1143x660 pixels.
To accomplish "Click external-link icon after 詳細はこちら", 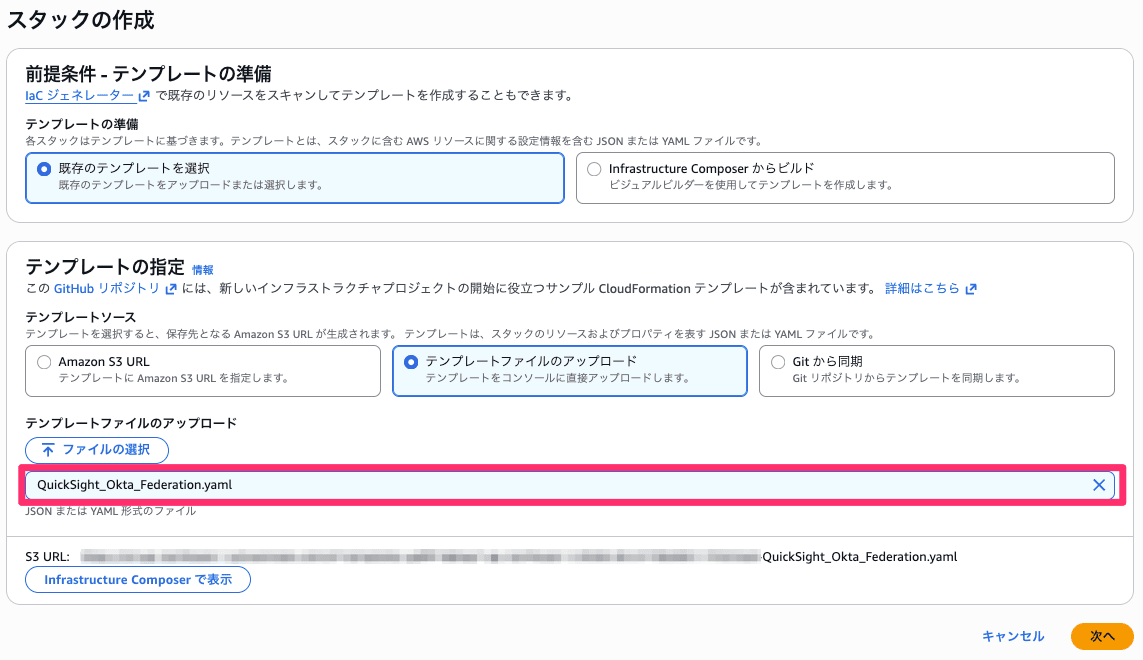I will coord(970,289).
